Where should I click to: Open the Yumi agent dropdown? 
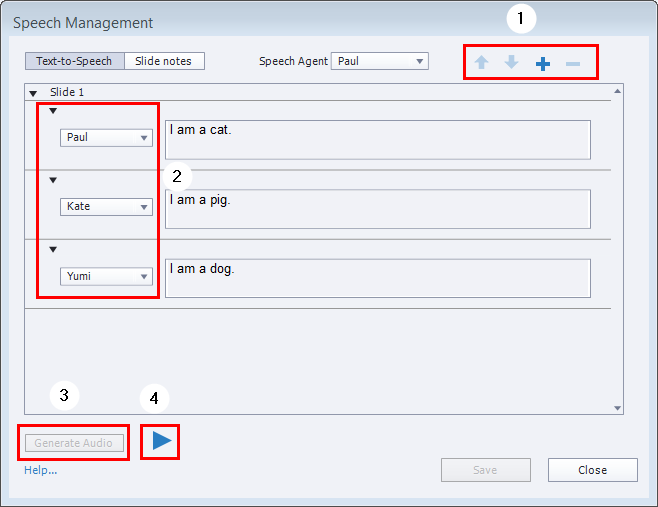(x=106, y=277)
